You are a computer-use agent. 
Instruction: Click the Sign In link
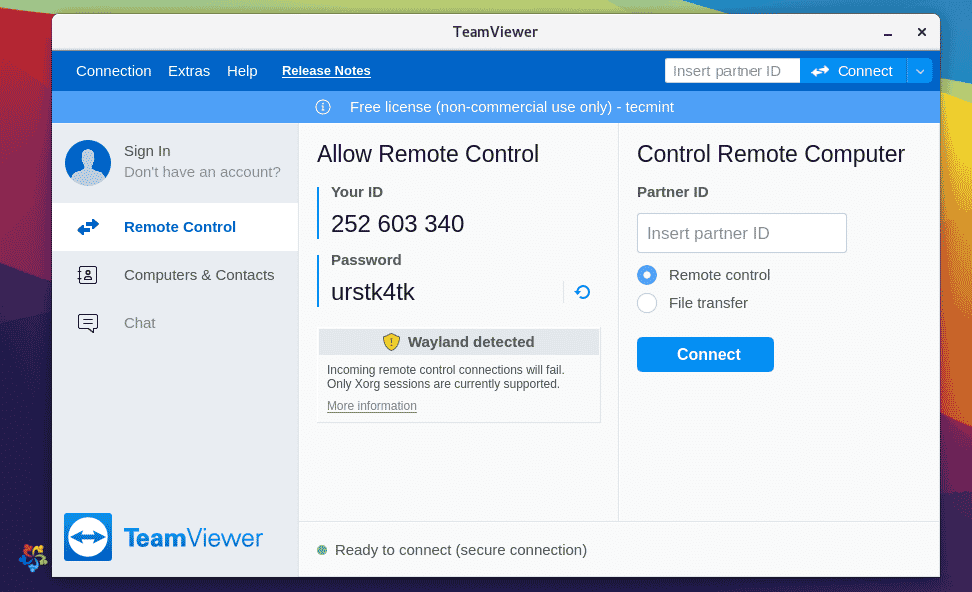(147, 151)
